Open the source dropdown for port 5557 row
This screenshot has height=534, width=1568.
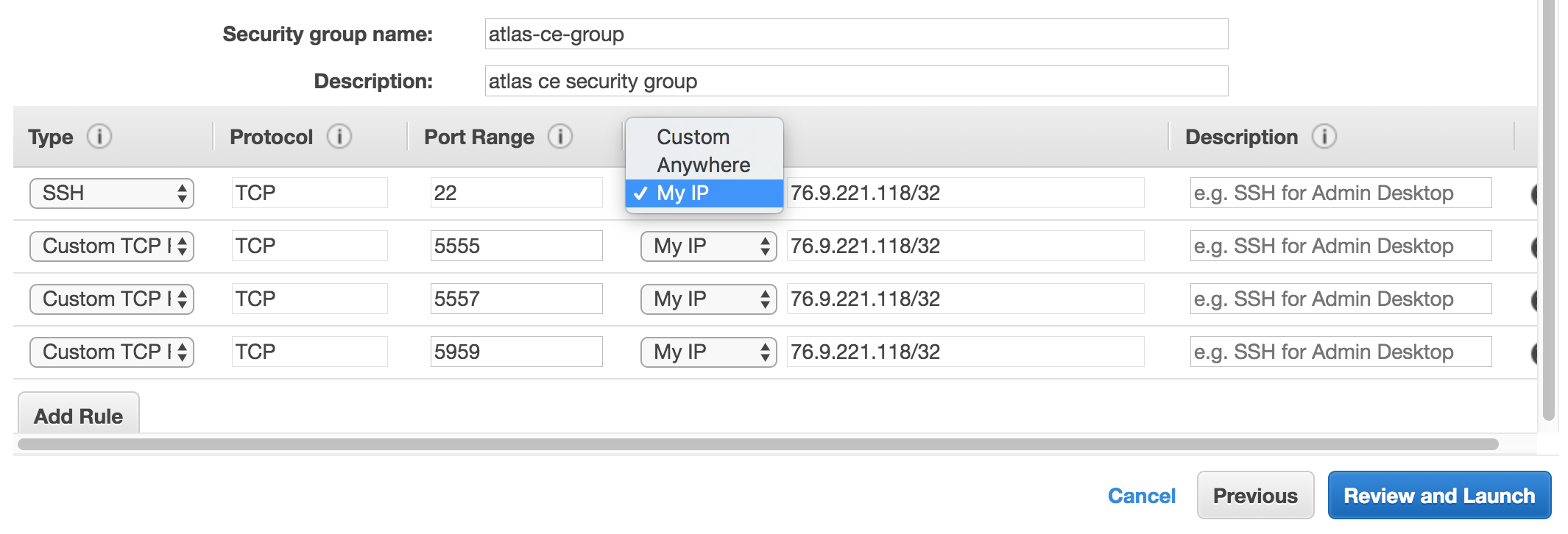coord(708,299)
